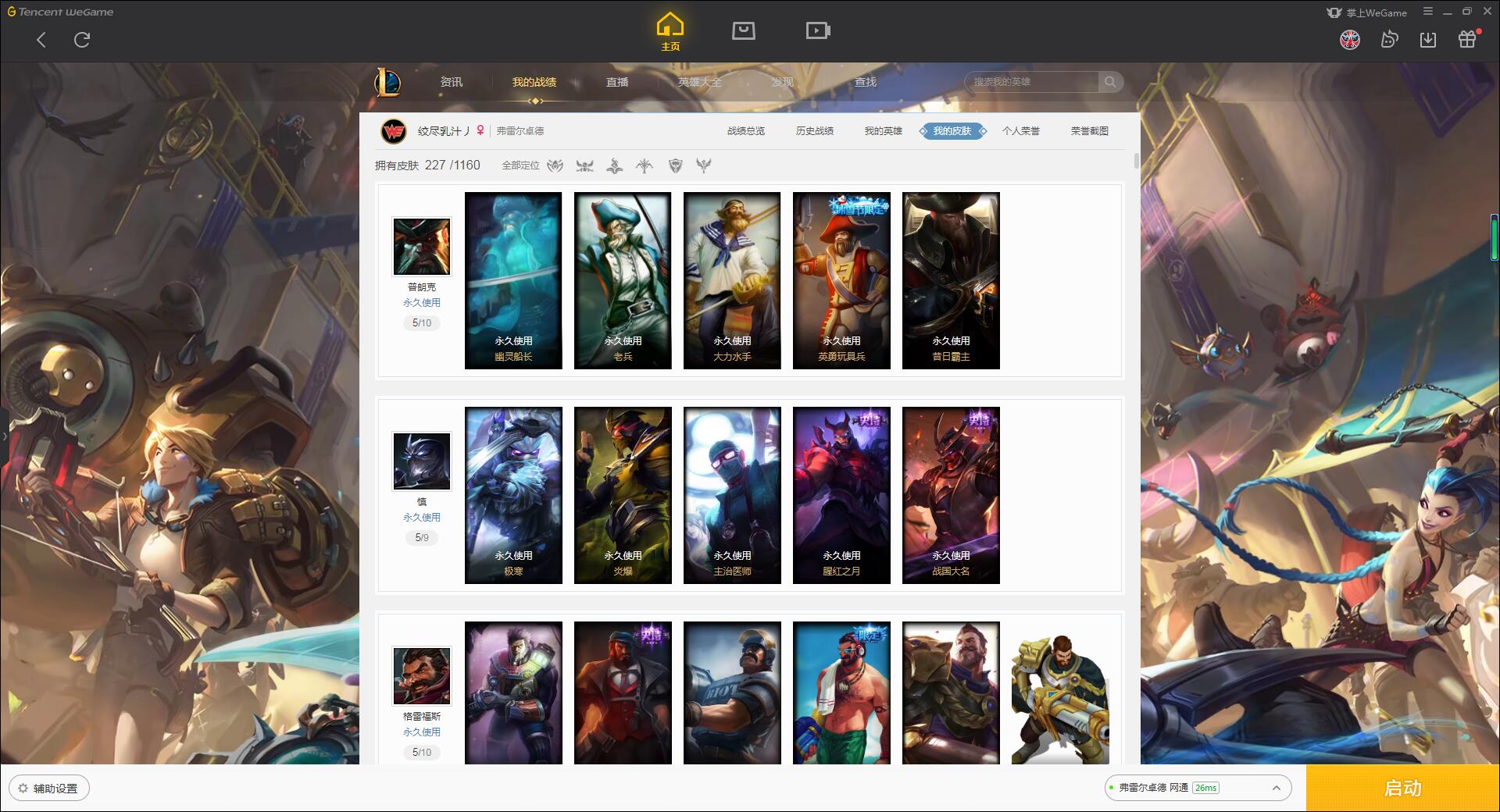Click the 弗雷尔卓德 server name beside the username
The width and height of the screenshot is (1500, 812).
pos(520,131)
